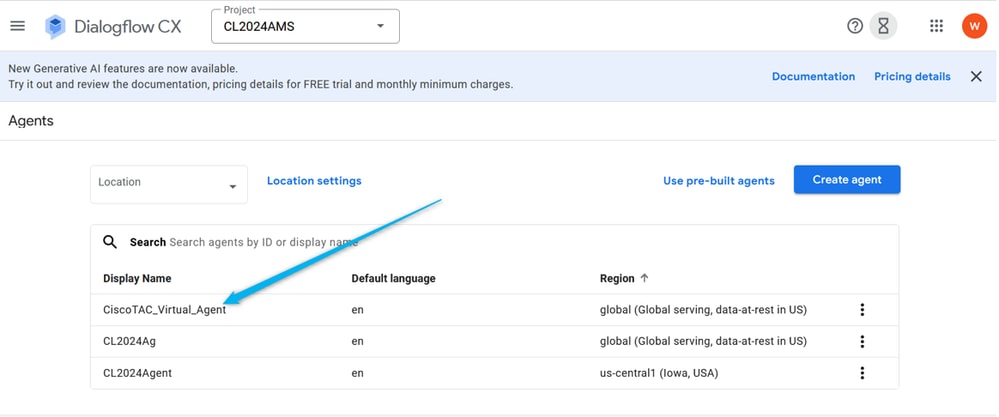Image resolution: width=999 pixels, height=417 pixels.
Task: Click region cell of CL2024Ag row
Action: pyautogui.click(x=703, y=341)
